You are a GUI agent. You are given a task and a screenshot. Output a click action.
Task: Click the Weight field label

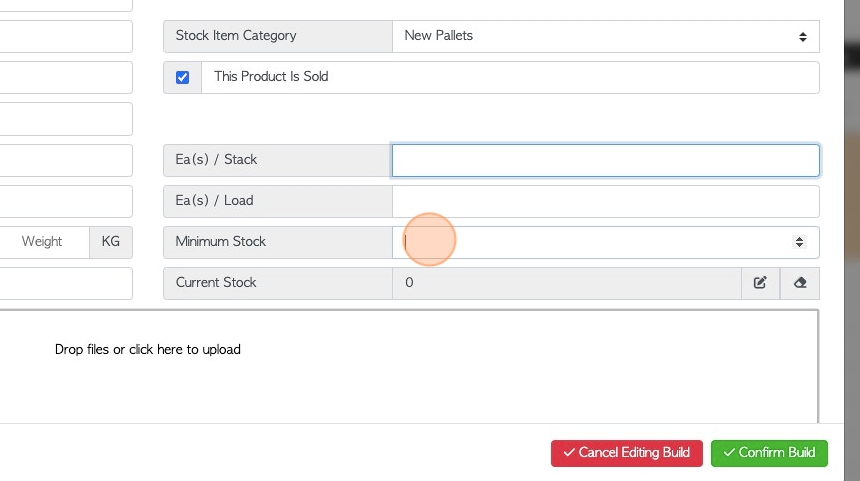[x=42, y=242]
